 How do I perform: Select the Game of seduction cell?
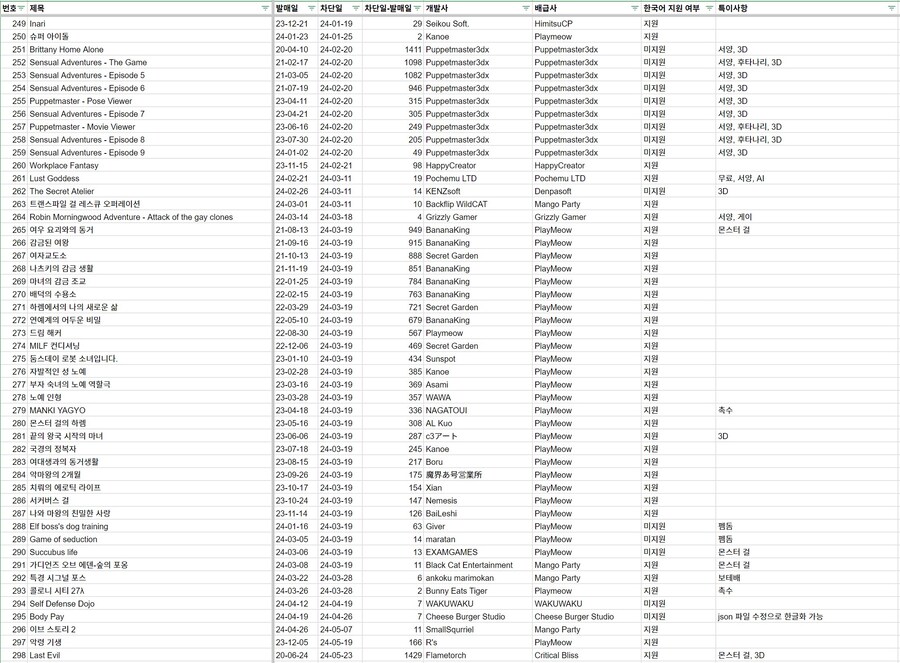click(x=151, y=540)
